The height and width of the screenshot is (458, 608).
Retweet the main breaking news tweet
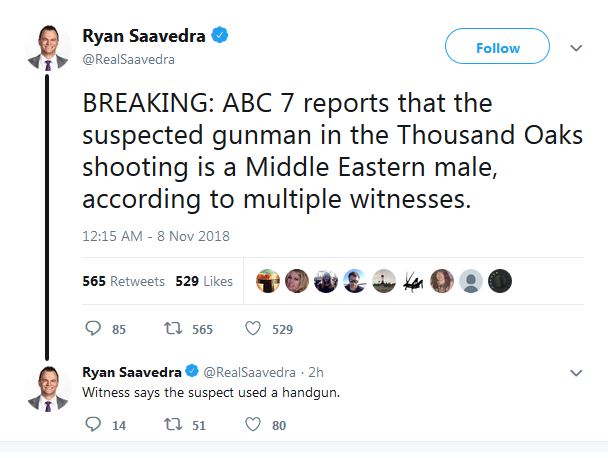click(174, 328)
